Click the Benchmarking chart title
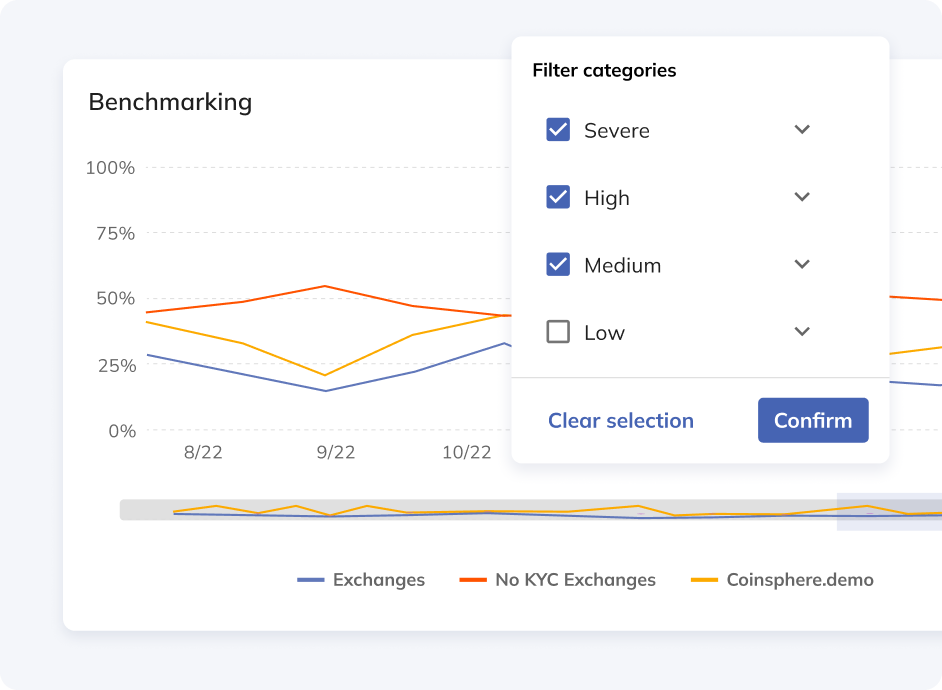 click(x=170, y=102)
